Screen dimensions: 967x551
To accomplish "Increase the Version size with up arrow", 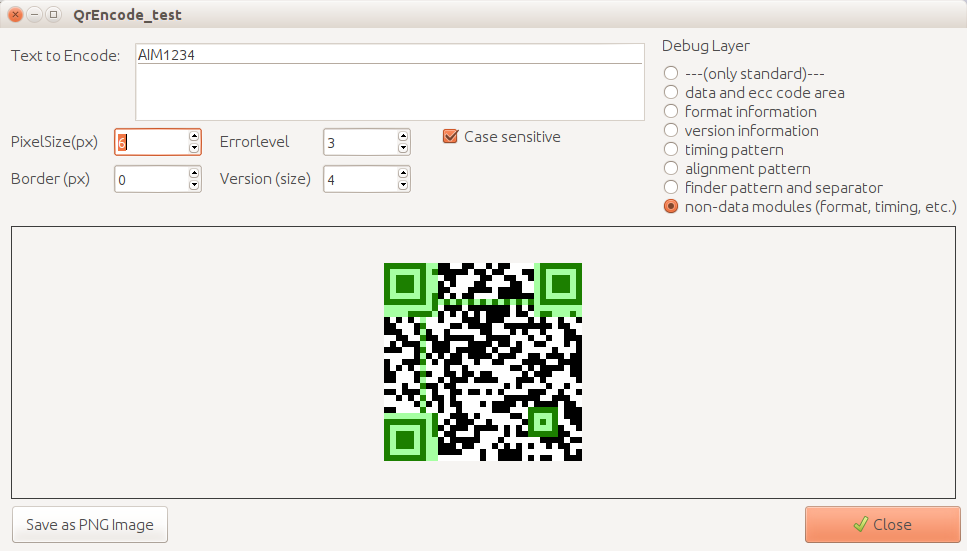I will pyautogui.click(x=403, y=173).
